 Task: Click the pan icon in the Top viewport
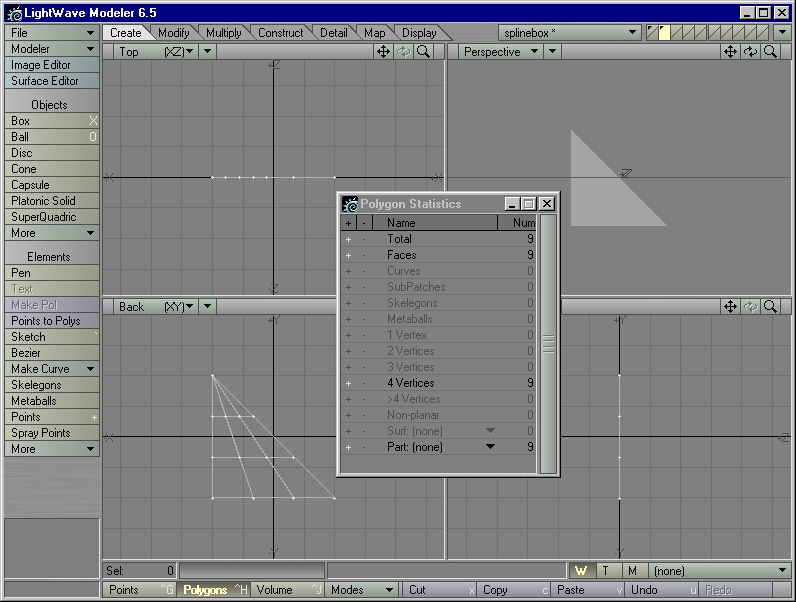tap(384, 52)
